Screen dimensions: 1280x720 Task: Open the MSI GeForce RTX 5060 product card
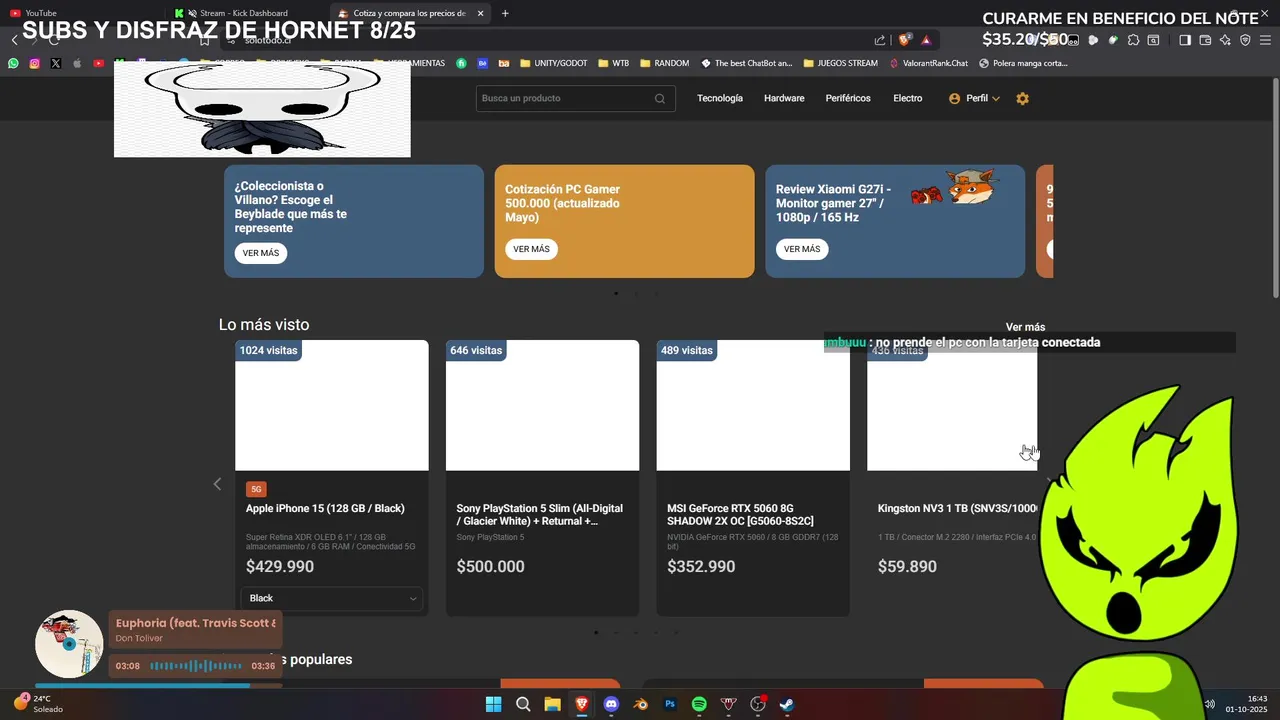pos(753,478)
